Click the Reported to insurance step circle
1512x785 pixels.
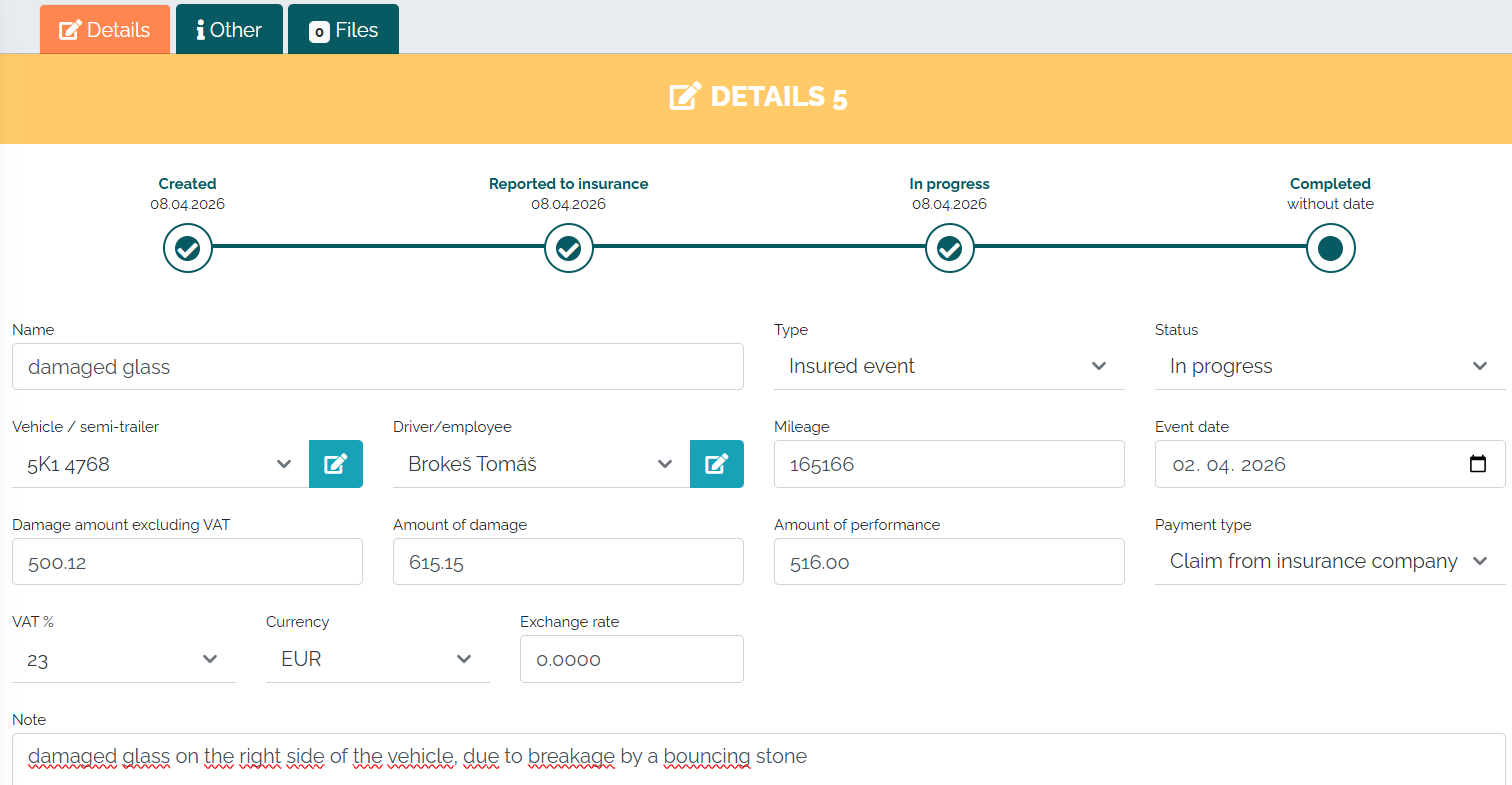pos(569,248)
